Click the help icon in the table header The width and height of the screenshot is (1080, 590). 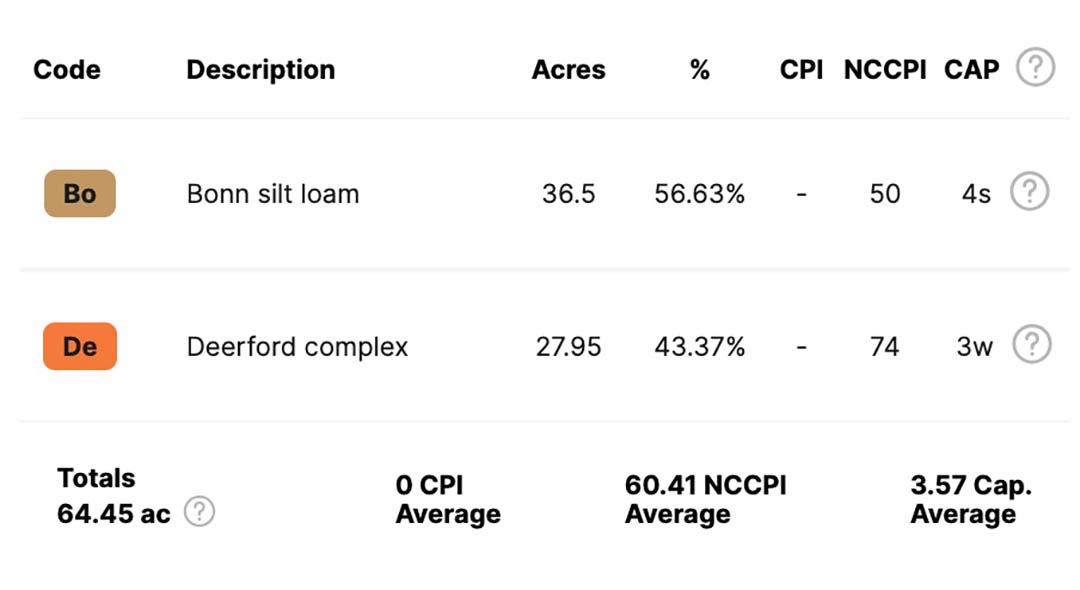[x=1035, y=67]
